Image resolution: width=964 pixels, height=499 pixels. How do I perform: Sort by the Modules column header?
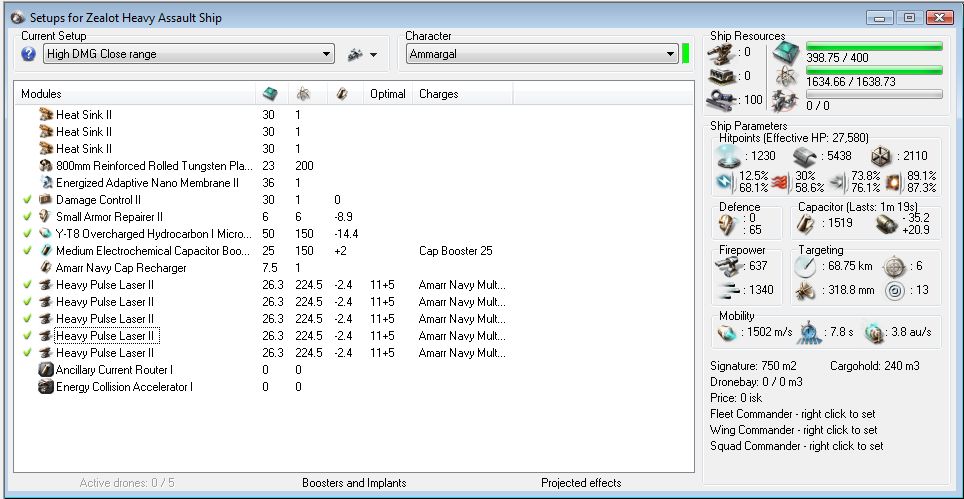[x=135, y=94]
